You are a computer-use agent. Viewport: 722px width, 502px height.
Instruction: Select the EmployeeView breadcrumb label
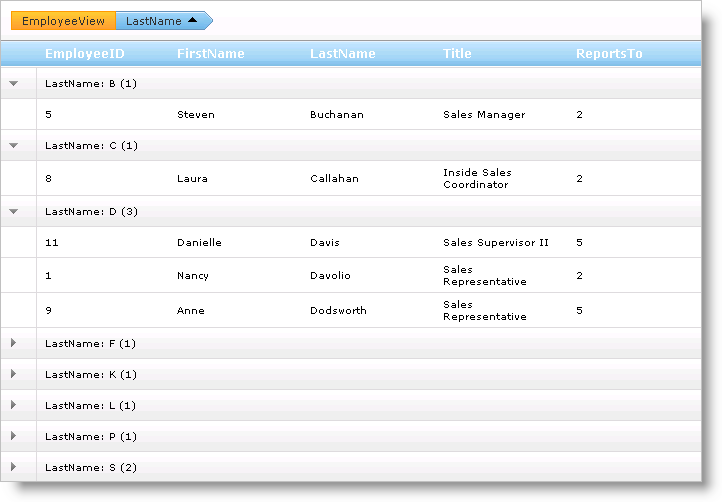[63, 21]
